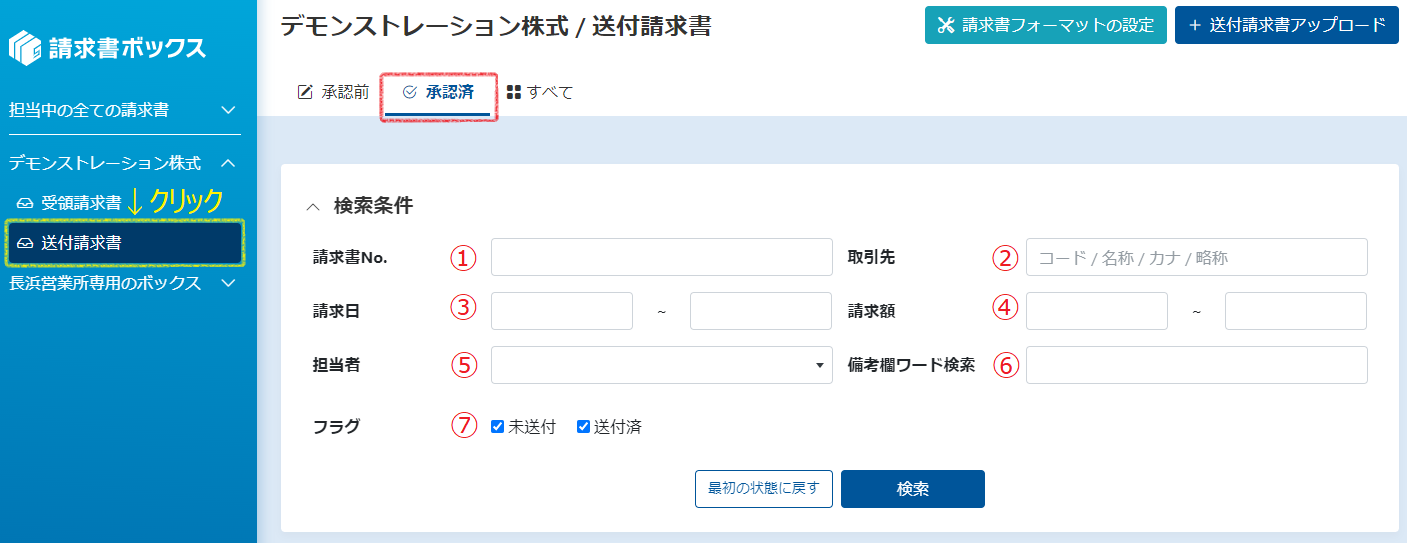
Task: Uncheck the 送付済 flag checkbox
Action: pyautogui.click(x=583, y=427)
